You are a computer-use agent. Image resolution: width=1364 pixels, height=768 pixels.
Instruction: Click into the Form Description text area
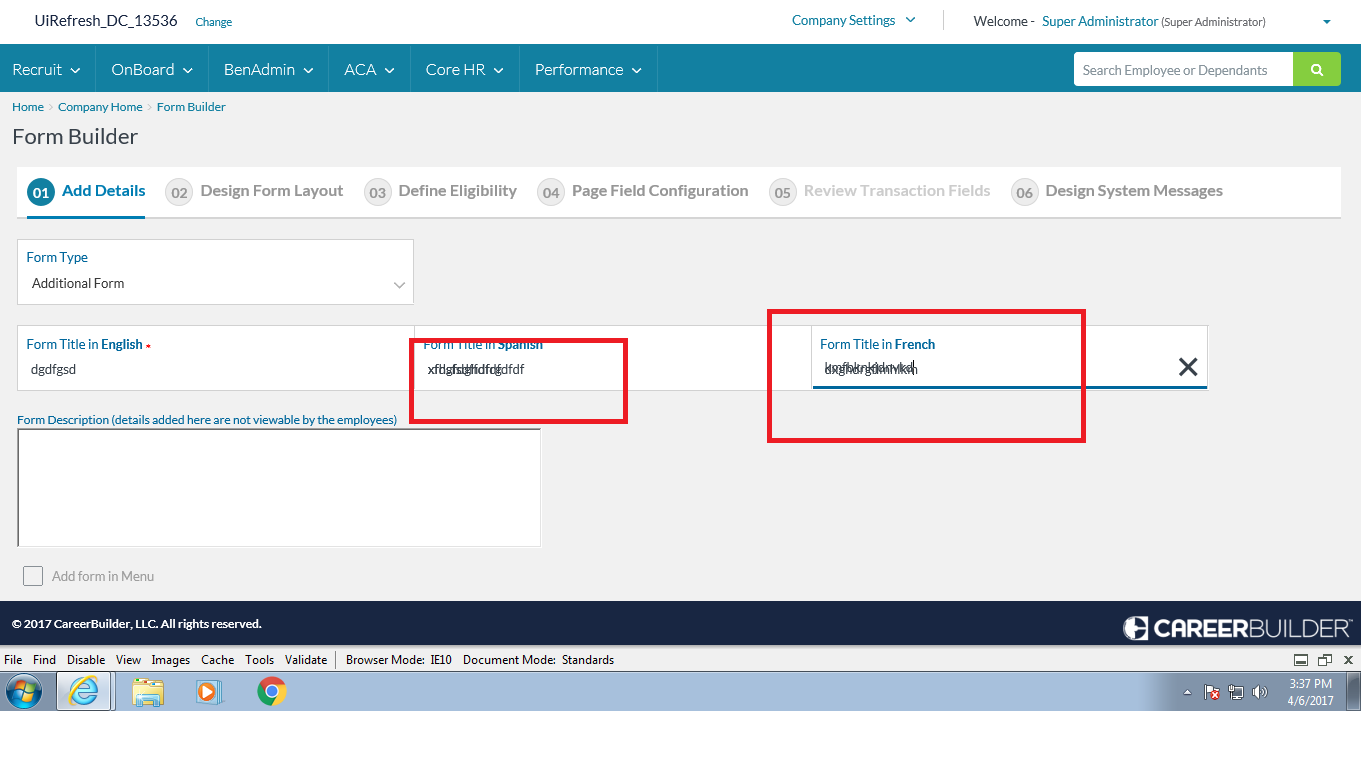(x=279, y=488)
